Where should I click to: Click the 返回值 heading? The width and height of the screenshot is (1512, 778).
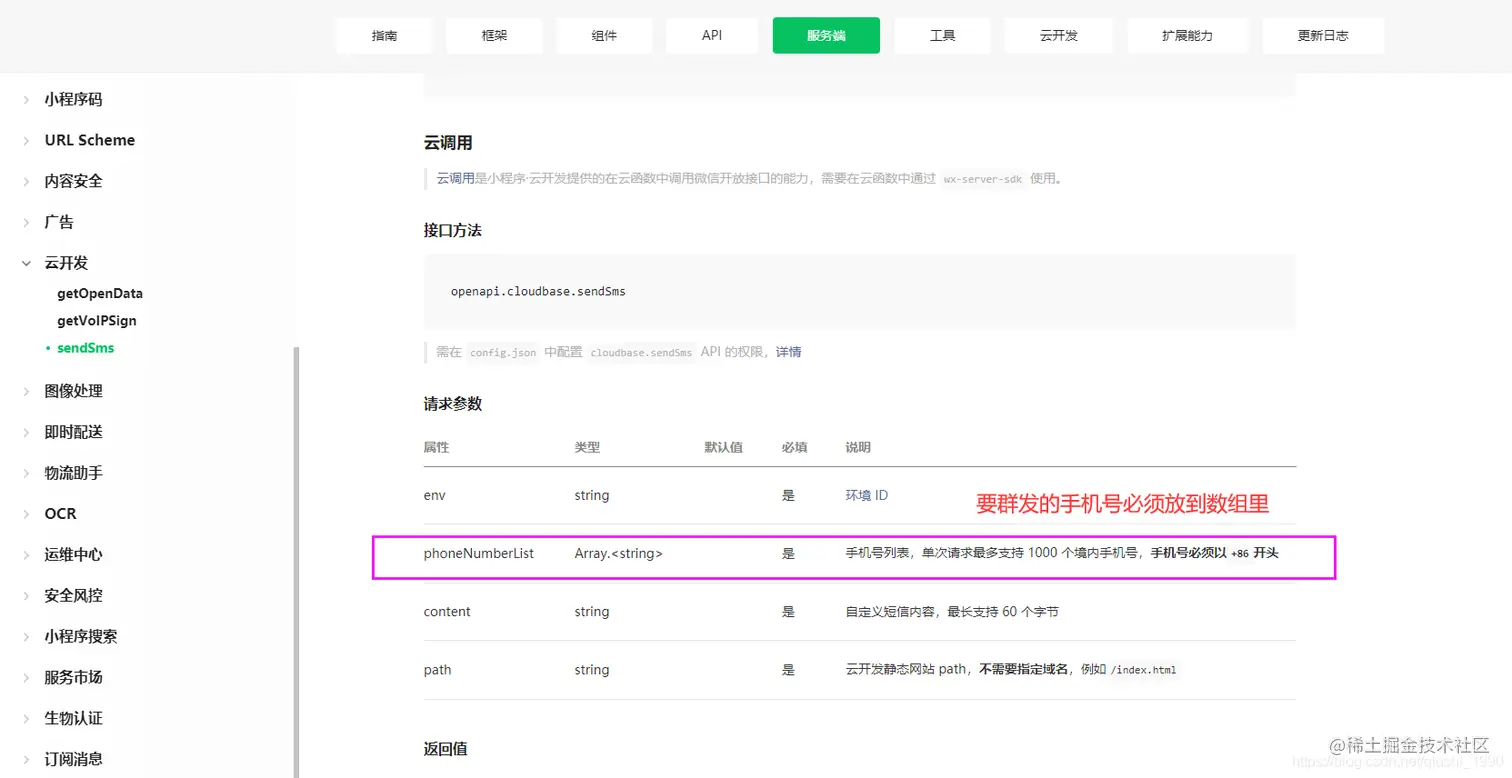(x=446, y=749)
